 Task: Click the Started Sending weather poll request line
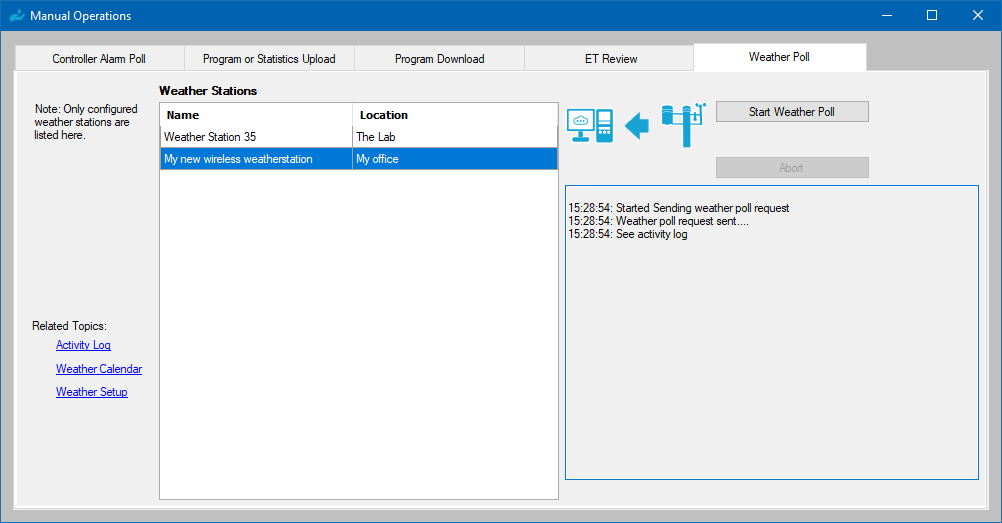679,208
